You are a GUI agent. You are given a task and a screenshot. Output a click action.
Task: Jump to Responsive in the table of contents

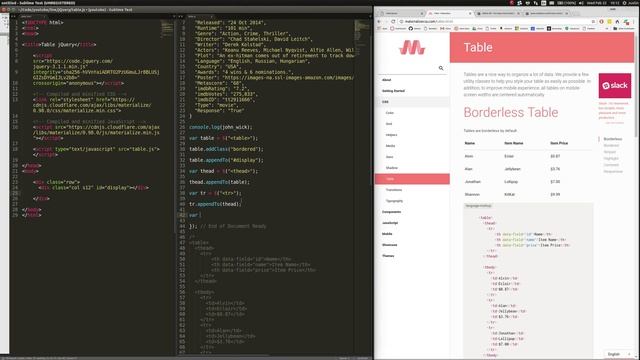pyautogui.click(x=613, y=171)
